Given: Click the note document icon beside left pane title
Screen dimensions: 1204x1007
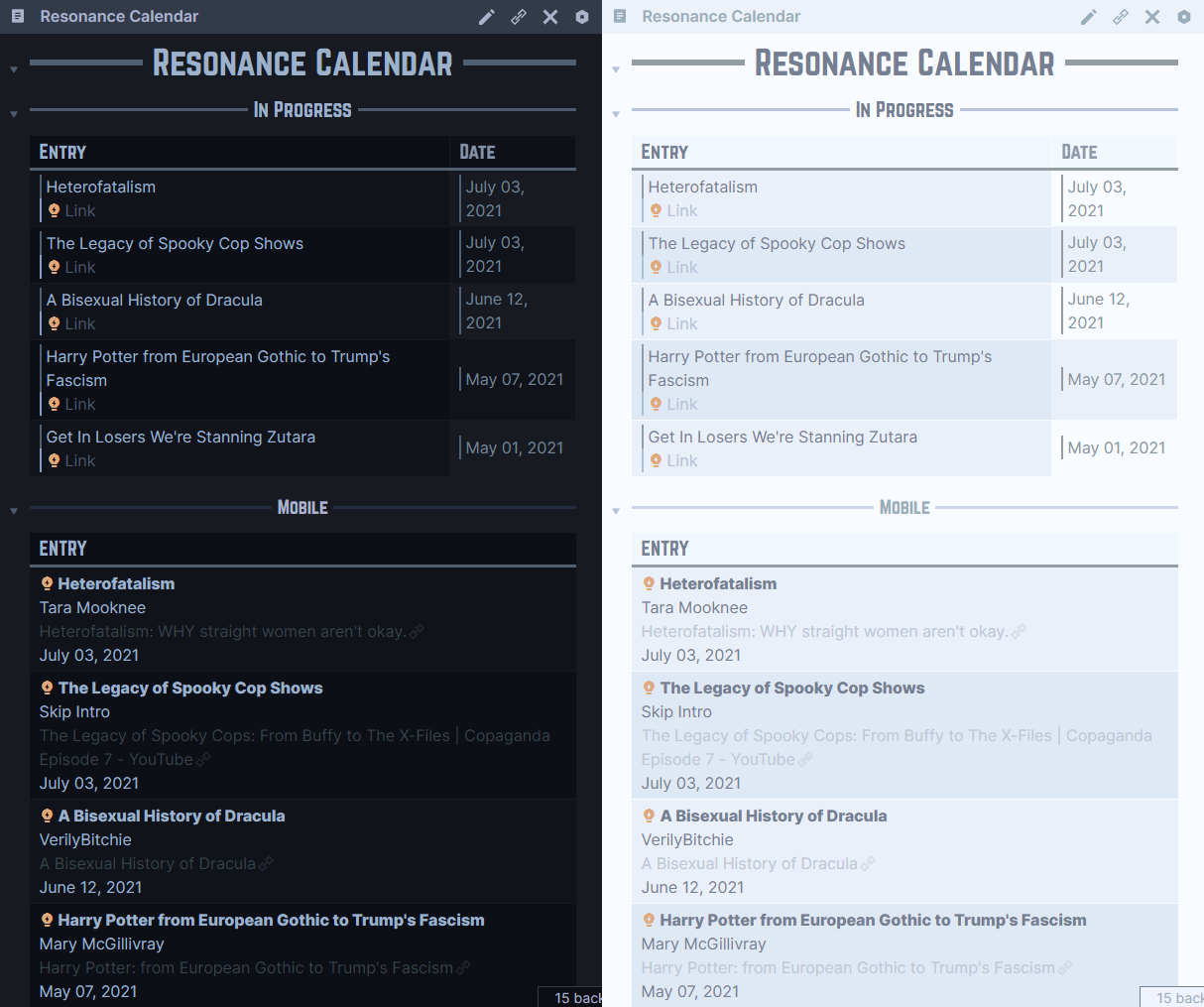Looking at the screenshot, I should (x=17, y=16).
